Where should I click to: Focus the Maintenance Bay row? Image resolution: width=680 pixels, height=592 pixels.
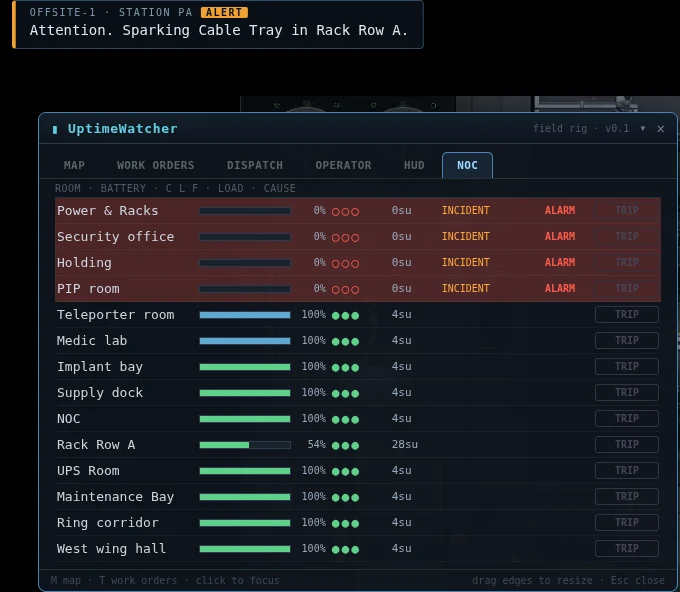point(358,497)
